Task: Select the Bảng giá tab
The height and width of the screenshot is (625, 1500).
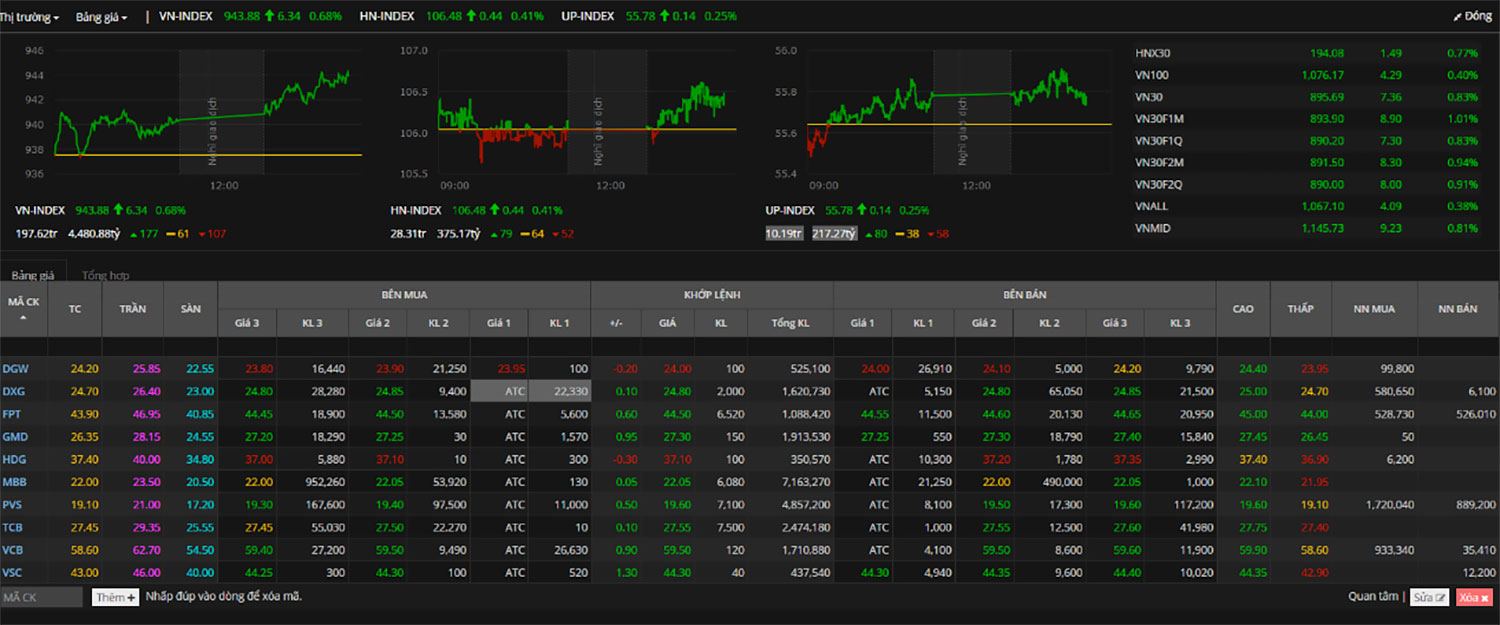Action: [x=33, y=275]
